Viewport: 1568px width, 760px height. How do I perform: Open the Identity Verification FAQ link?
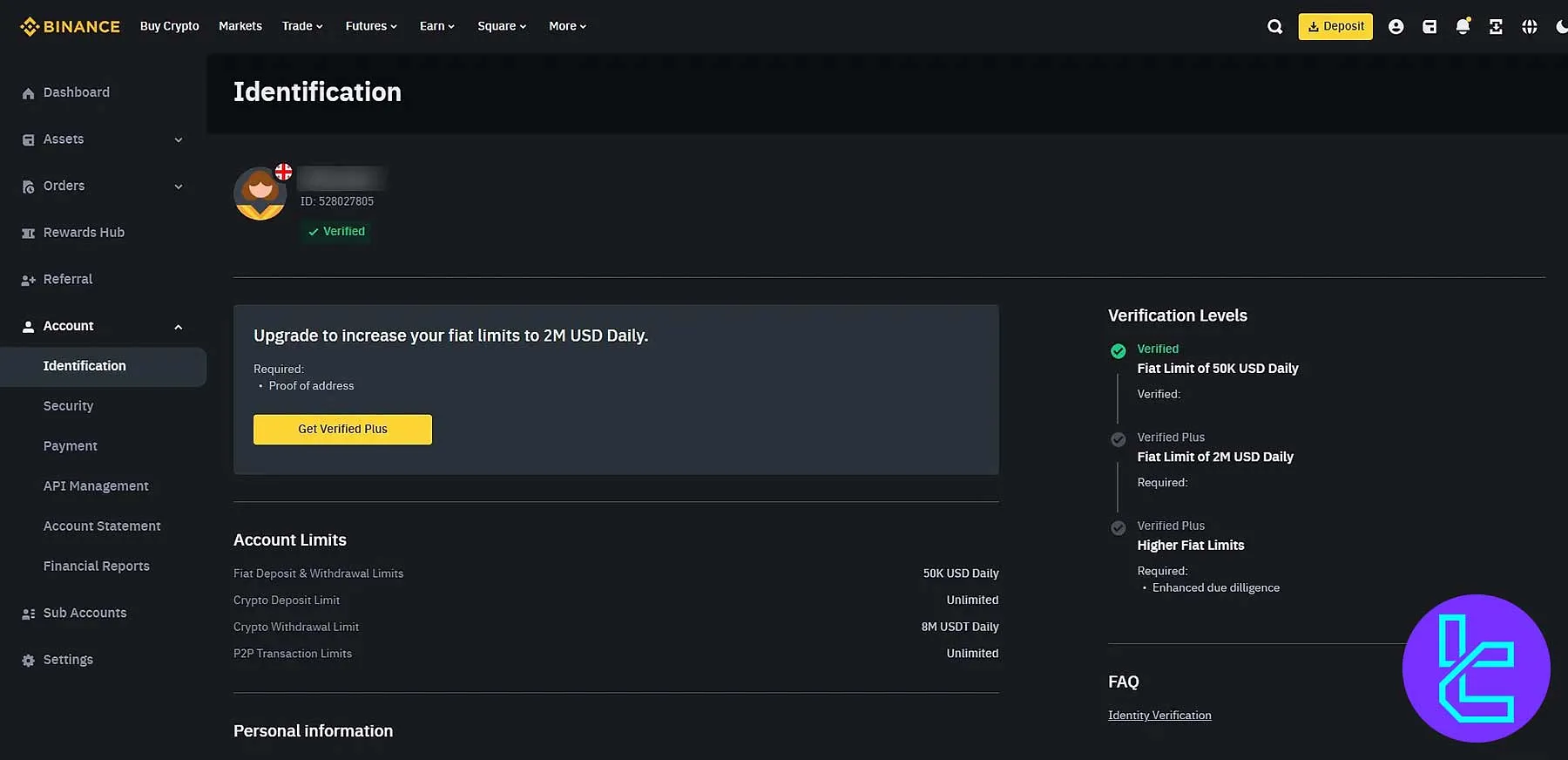(1159, 716)
